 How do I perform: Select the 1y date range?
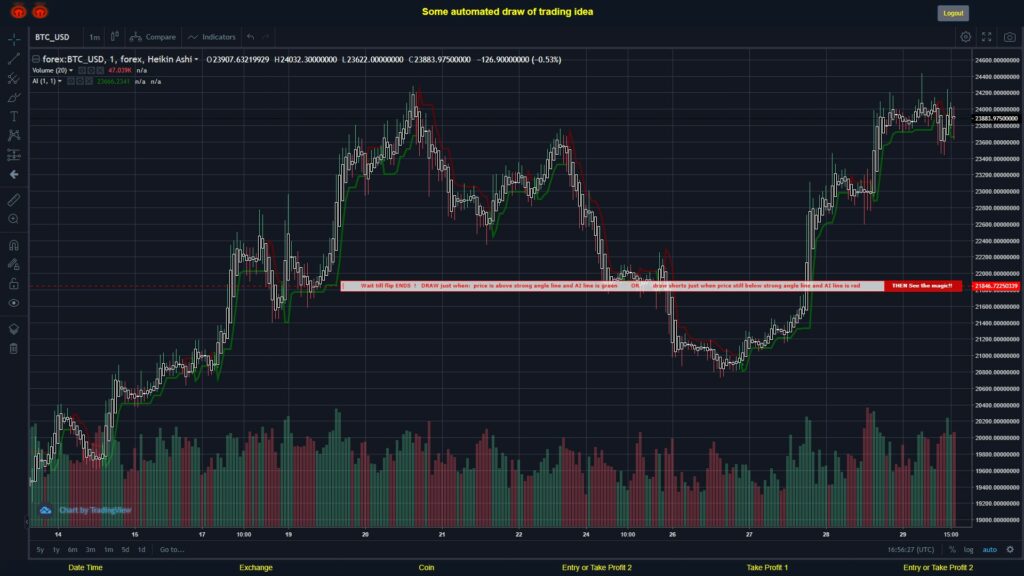56,550
